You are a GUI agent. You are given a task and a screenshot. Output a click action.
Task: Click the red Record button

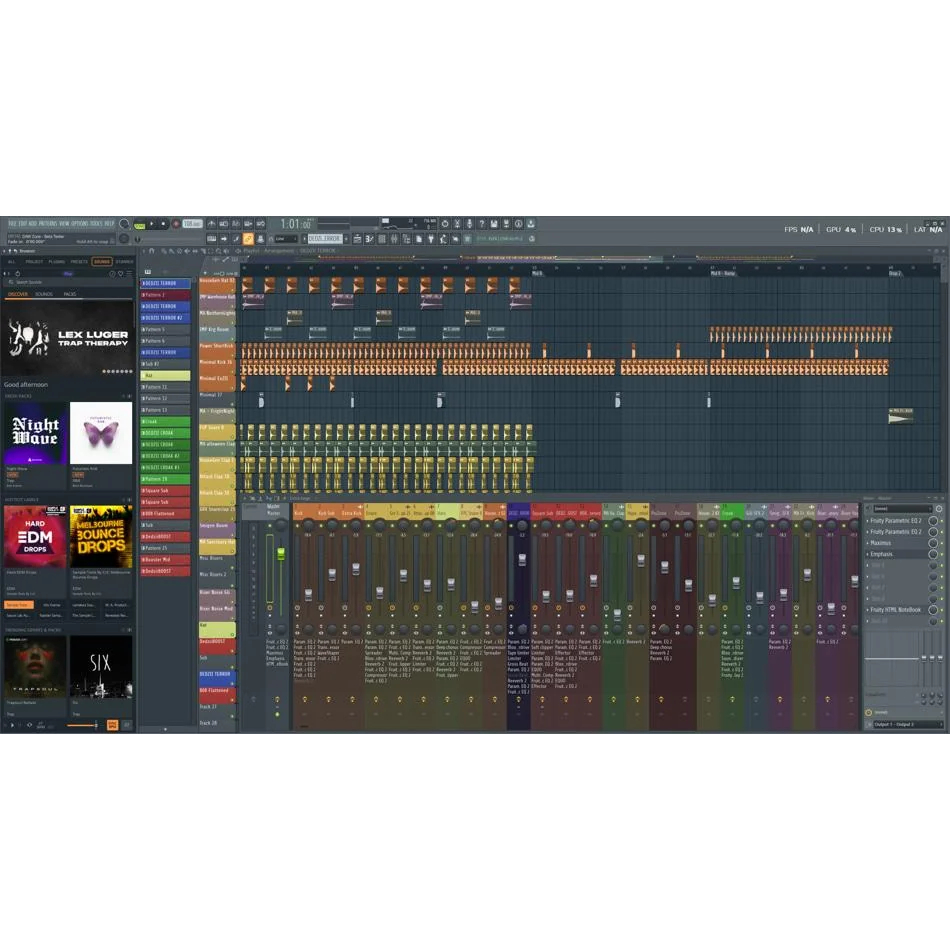[x=176, y=224]
